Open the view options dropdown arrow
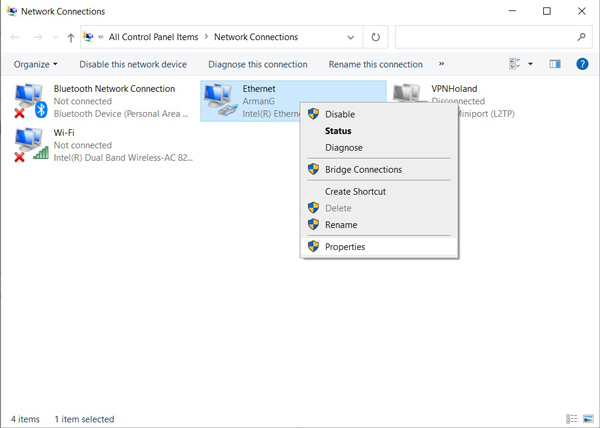Screen dimensions: 600x428 pyautogui.click(x=530, y=64)
